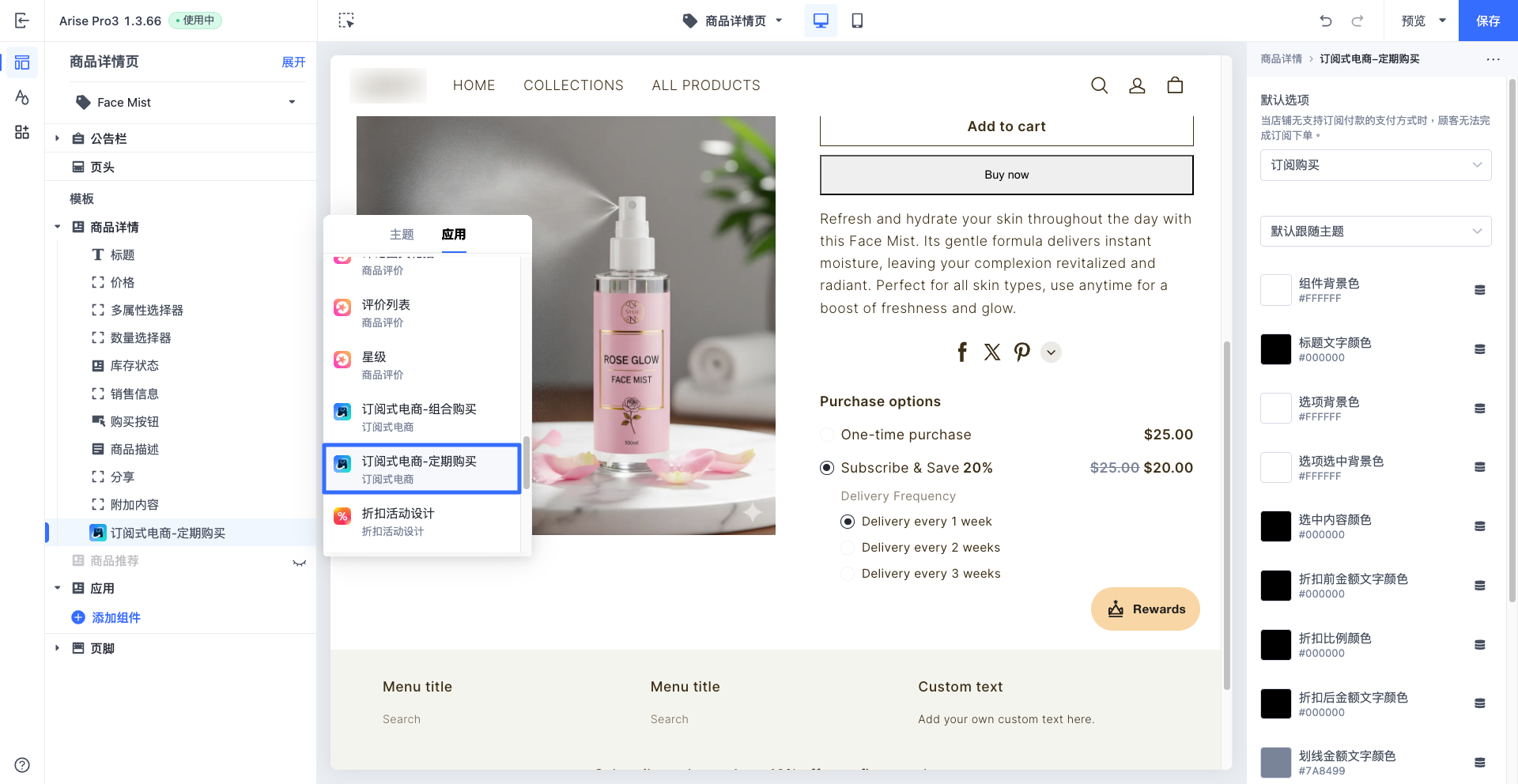Click the Face Mist product image
Viewport: 1518px width, 784px height.
(x=566, y=326)
